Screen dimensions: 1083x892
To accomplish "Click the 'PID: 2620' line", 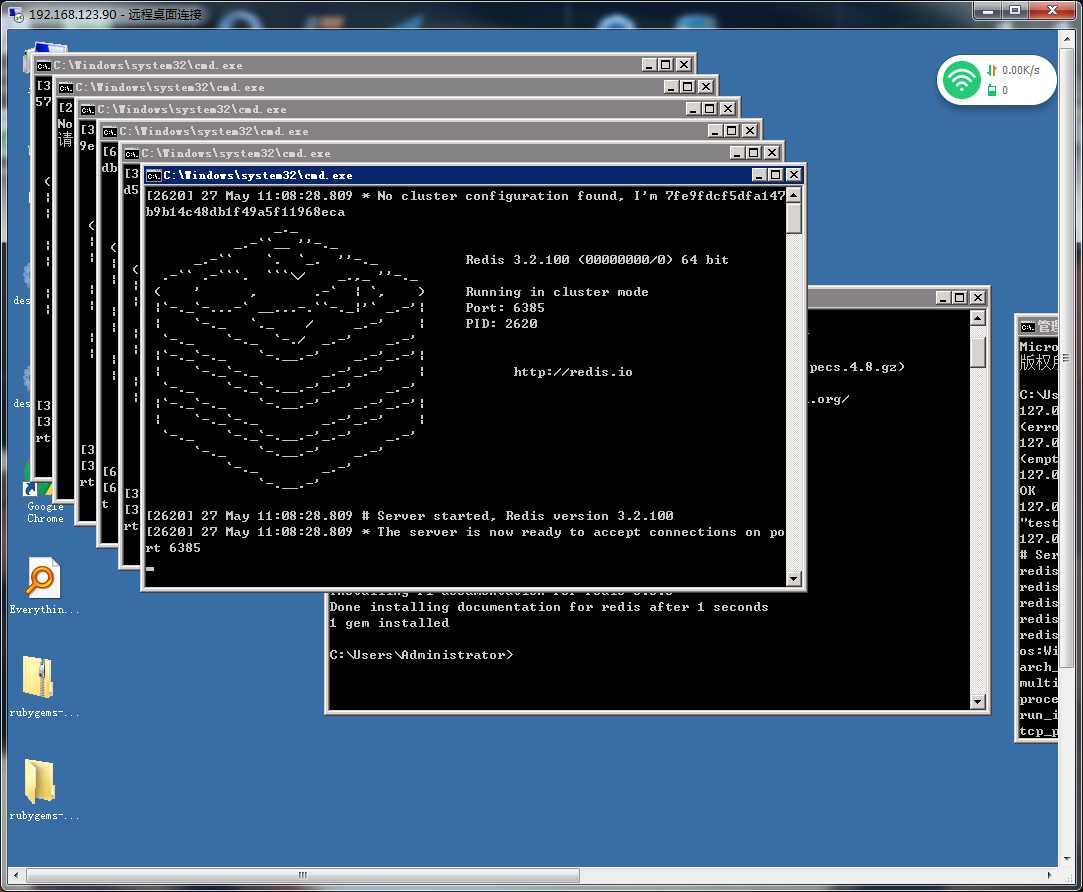I will [x=501, y=323].
